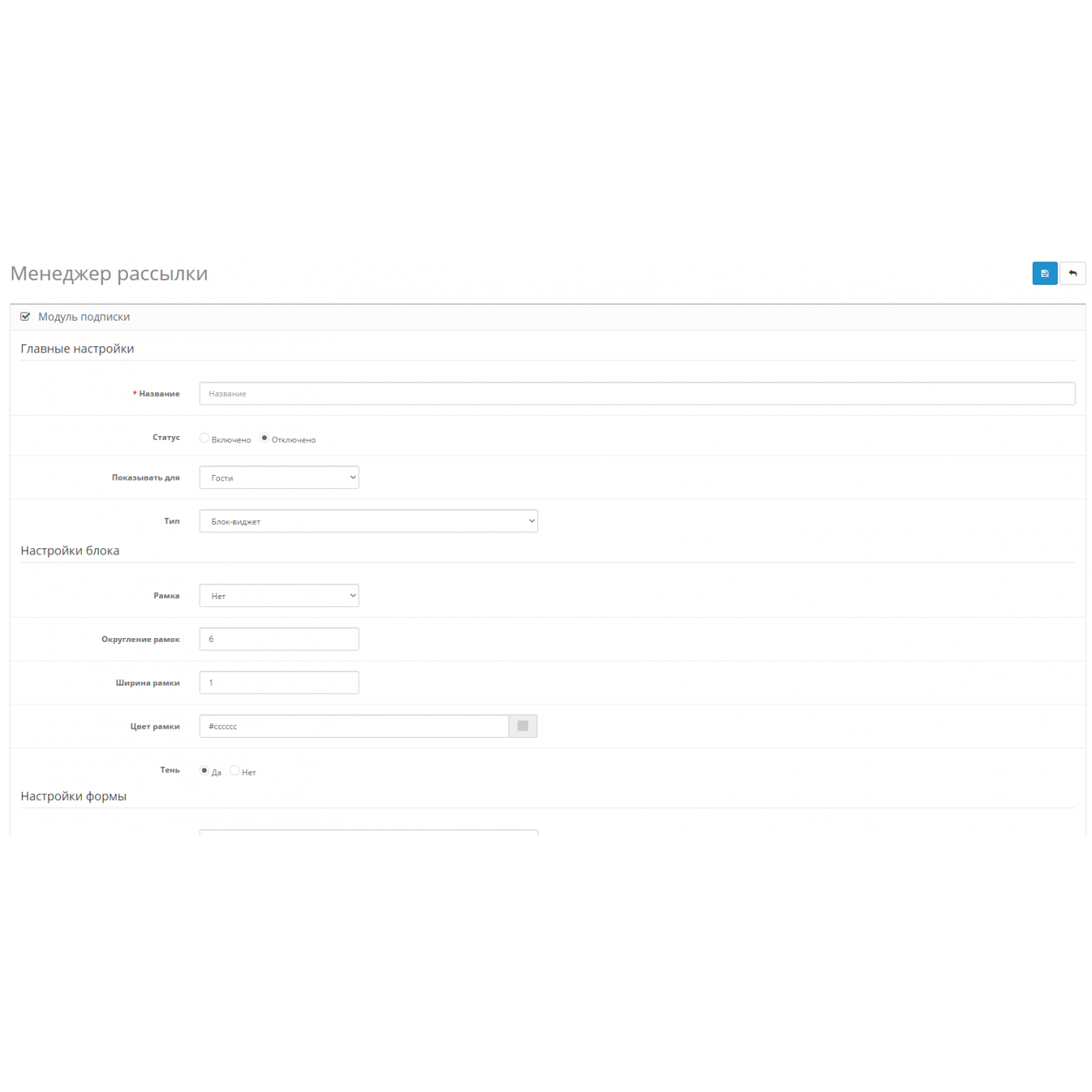Click the back arrow icon button
1092x1092 pixels.
[1072, 274]
